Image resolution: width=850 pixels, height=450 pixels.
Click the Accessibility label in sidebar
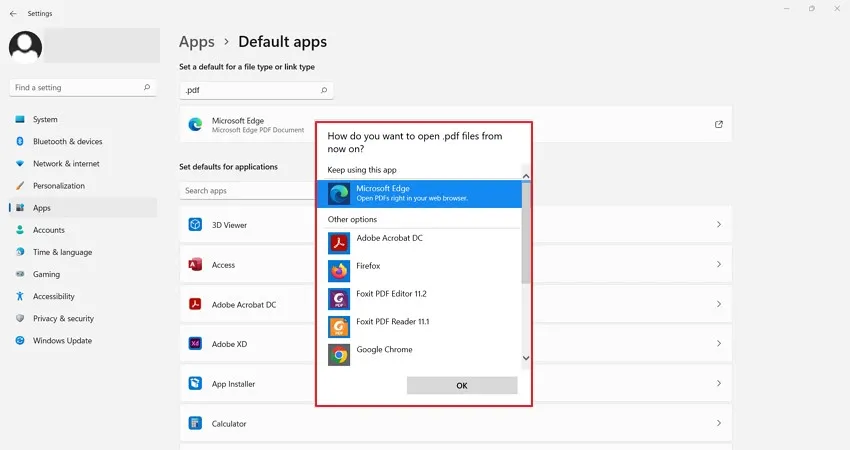point(54,297)
